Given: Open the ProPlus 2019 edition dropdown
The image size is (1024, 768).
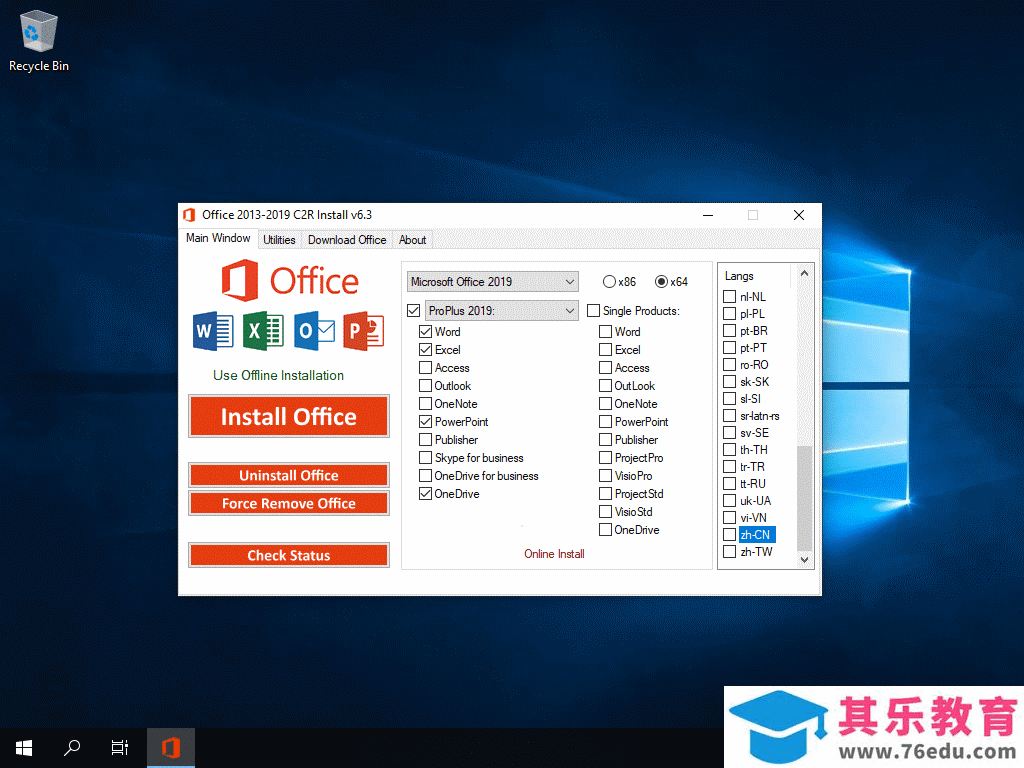Looking at the screenshot, I should click(x=502, y=310).
